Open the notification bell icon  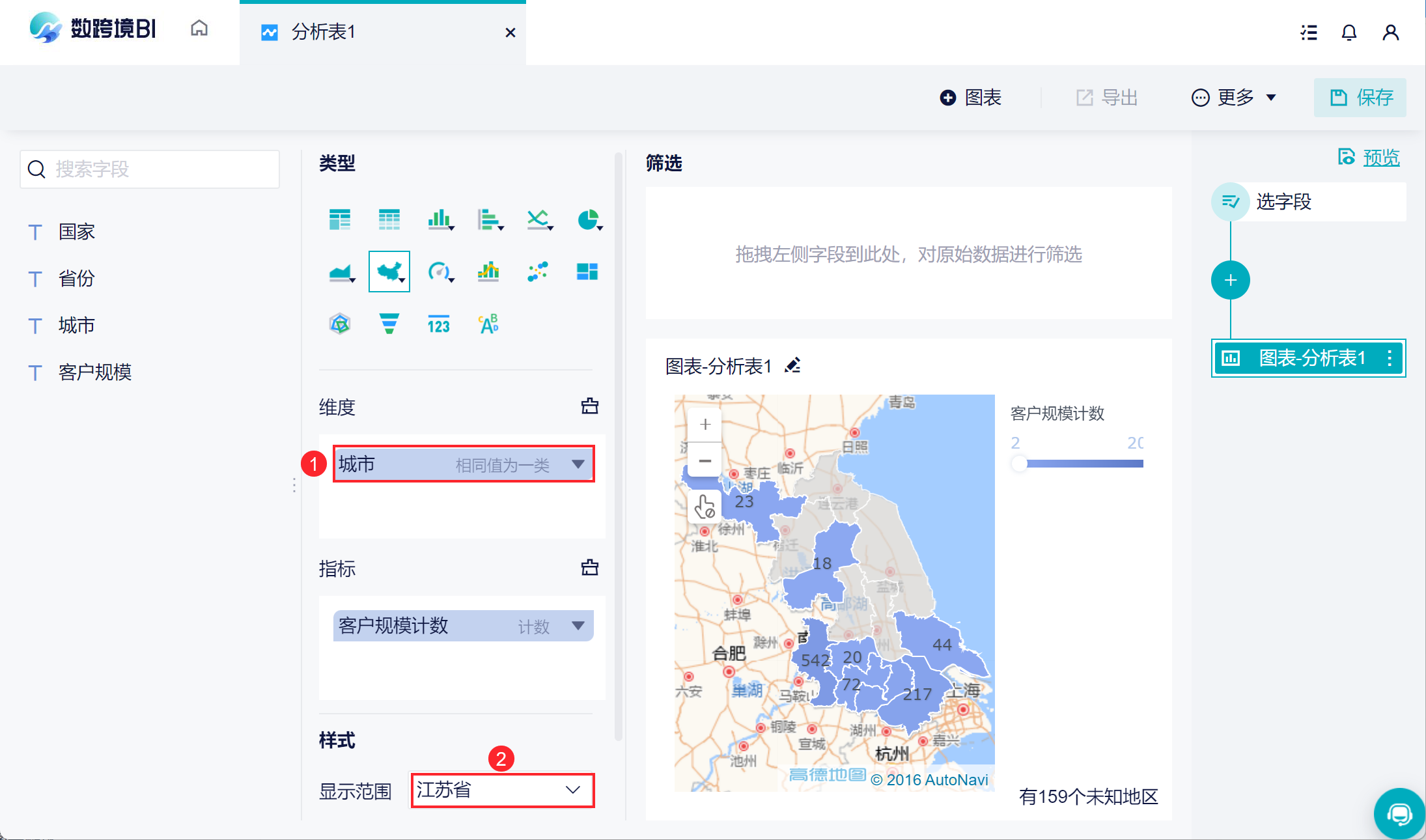(1349, 32)
